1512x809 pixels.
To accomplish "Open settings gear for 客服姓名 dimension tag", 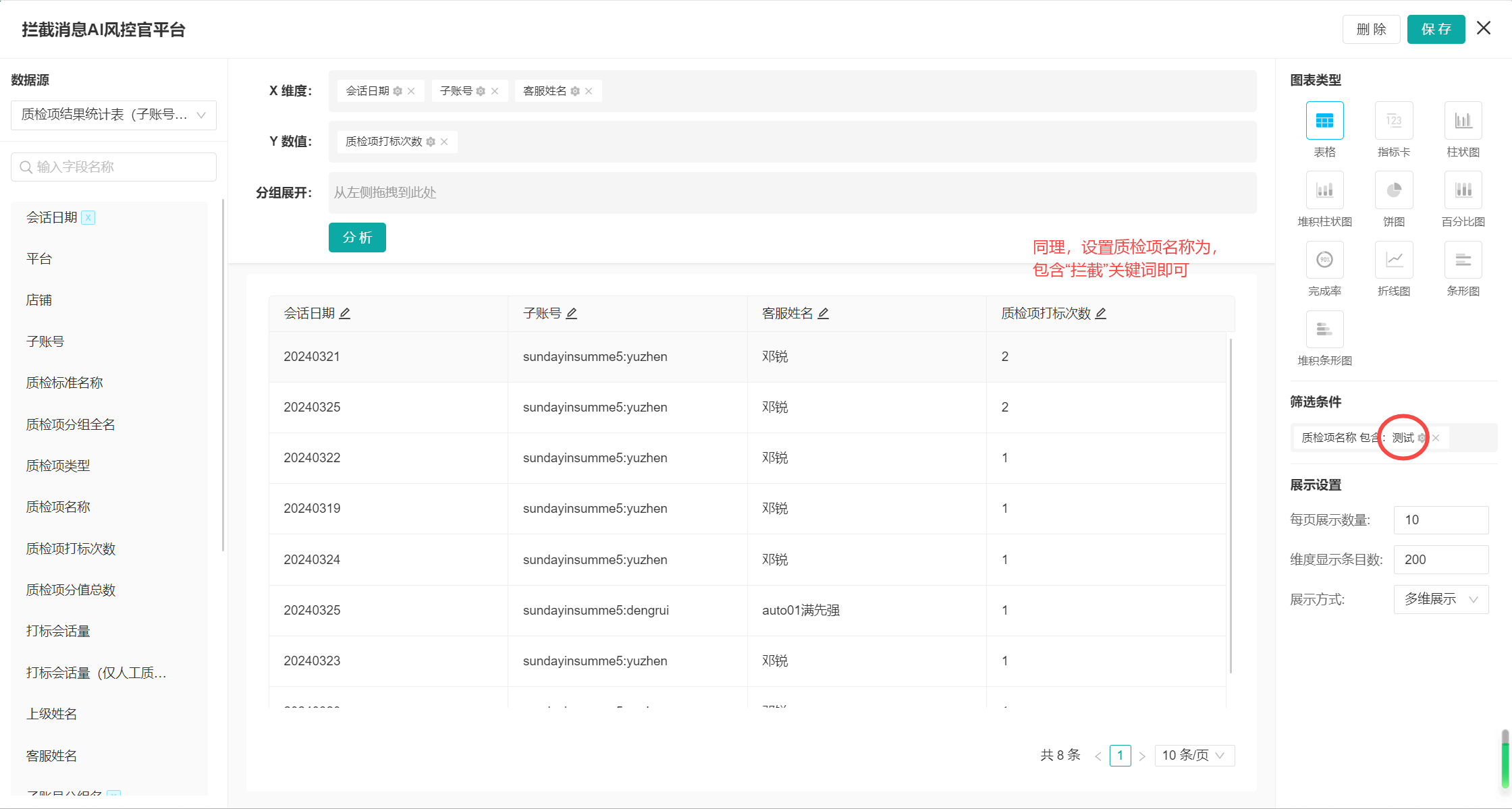I will point(575,91).
